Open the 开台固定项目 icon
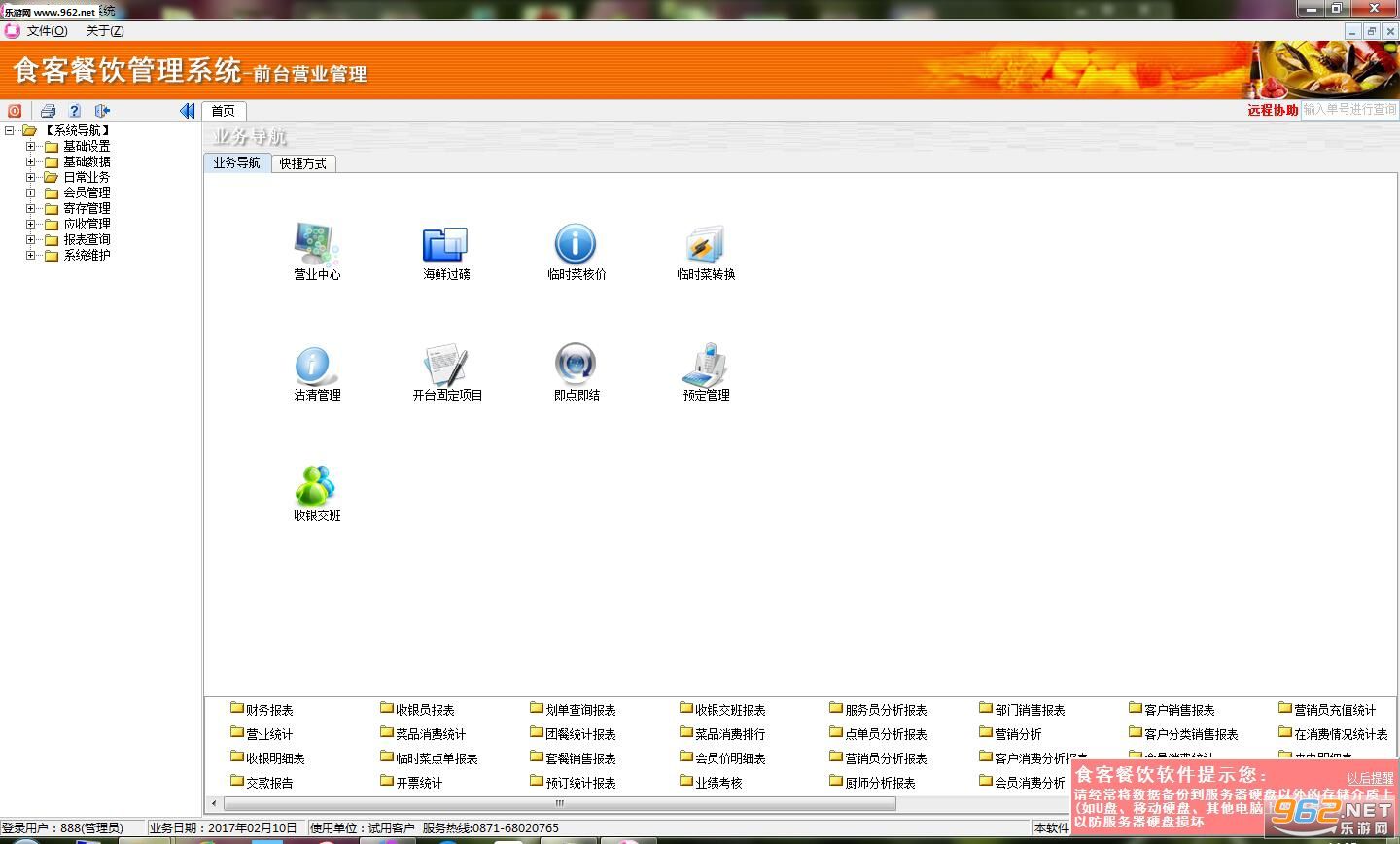The width and height of the screenshot is (1400, 844). click(x=446, y=365)
